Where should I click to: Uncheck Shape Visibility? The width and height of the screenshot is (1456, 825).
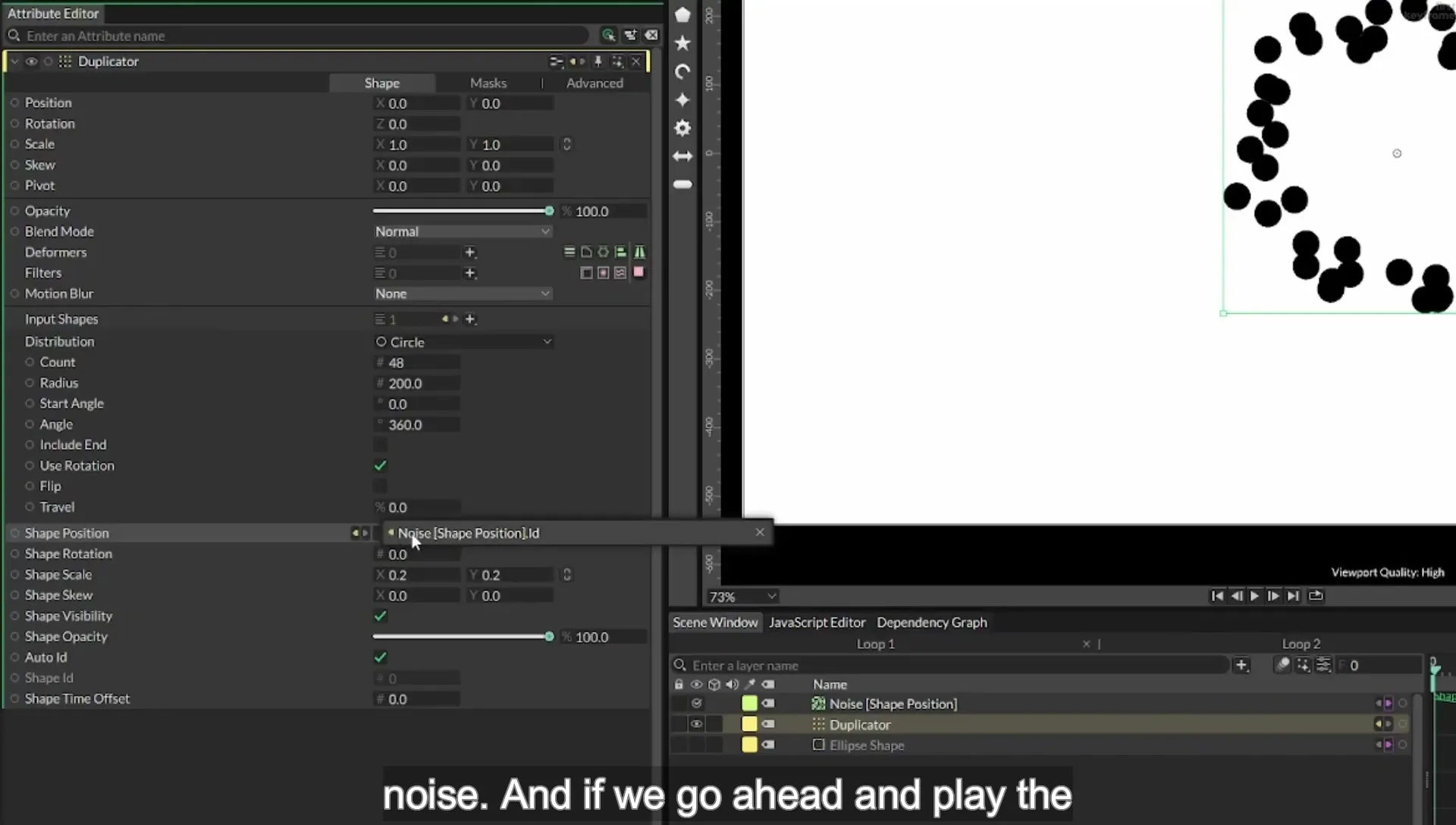(380, 616)
